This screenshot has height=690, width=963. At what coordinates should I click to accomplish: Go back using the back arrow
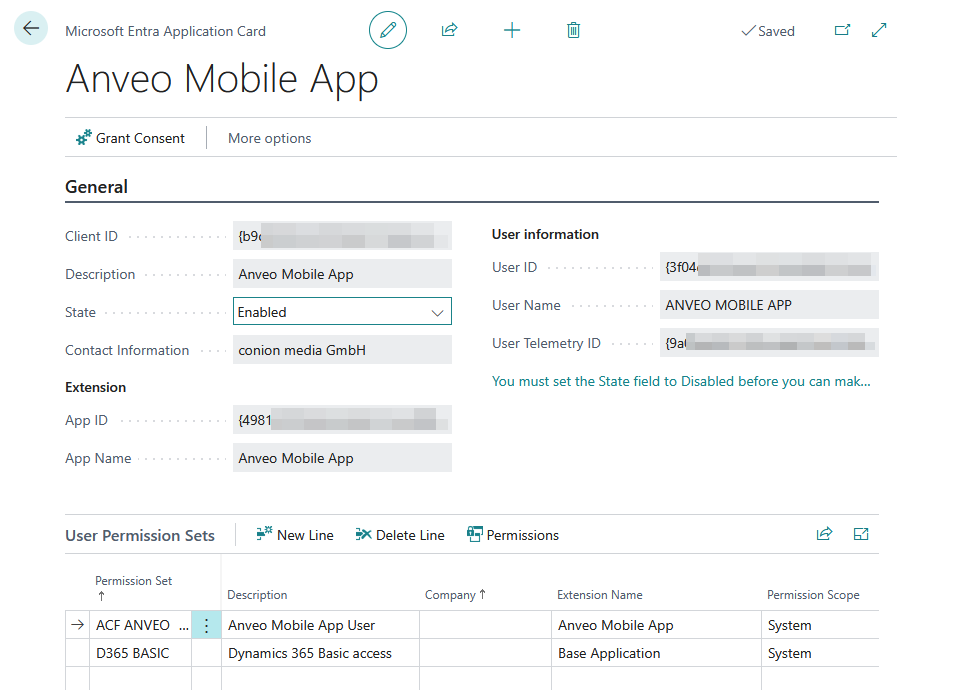click(31, 28)
